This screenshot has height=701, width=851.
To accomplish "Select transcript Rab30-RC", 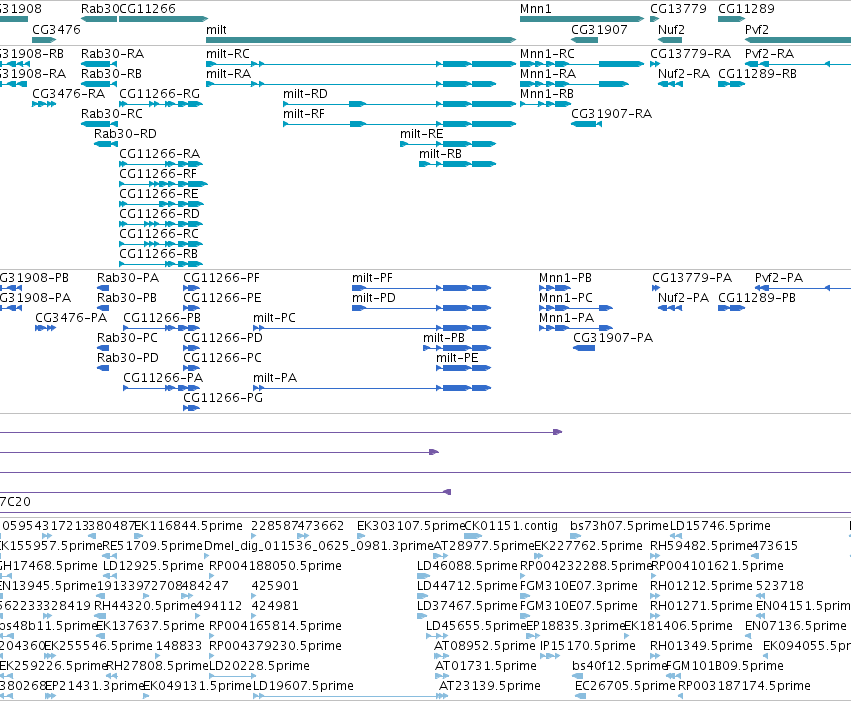I will point(99,124).
